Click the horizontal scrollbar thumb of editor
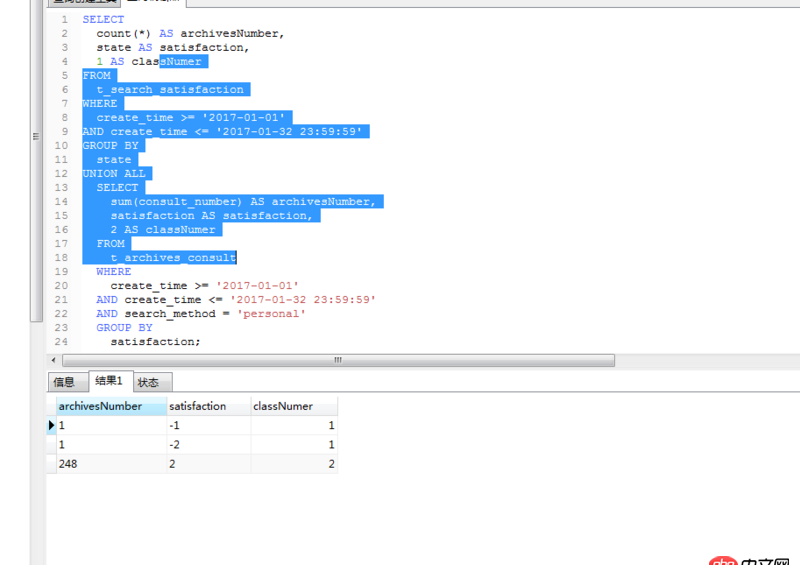This screenshot has height=565, width=800. [338, 360]
